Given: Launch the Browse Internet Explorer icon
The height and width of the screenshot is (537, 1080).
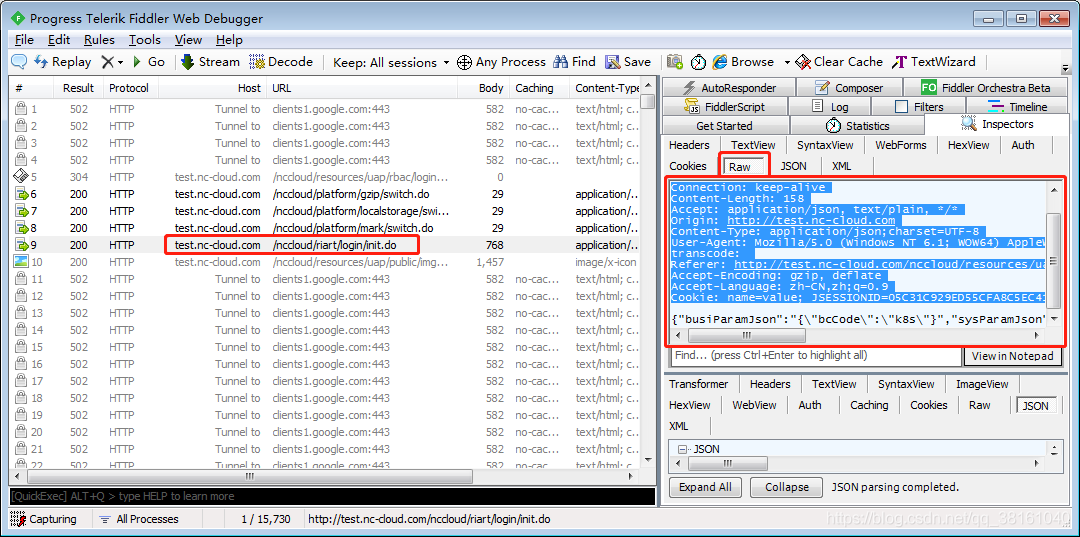Looking at the screenshot, I should [720, 62].
